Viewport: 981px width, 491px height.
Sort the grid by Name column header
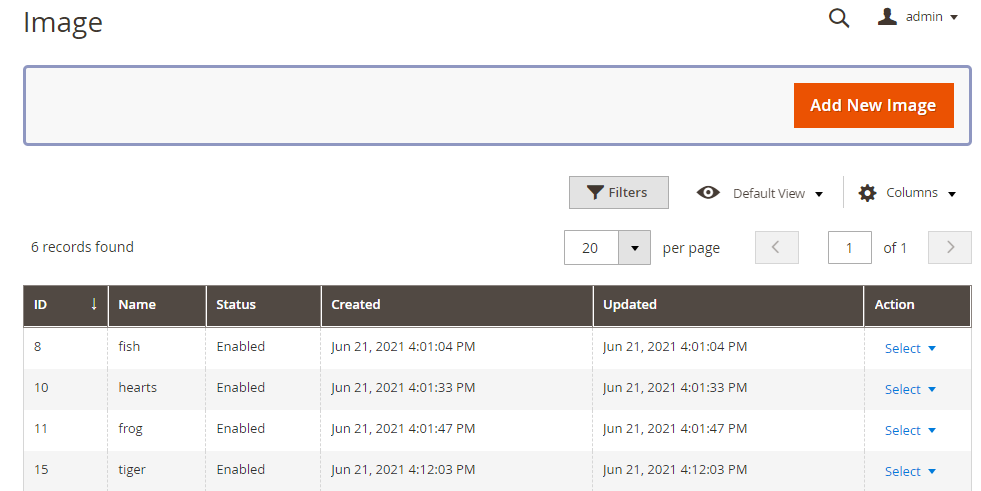[x=137, y=305]
